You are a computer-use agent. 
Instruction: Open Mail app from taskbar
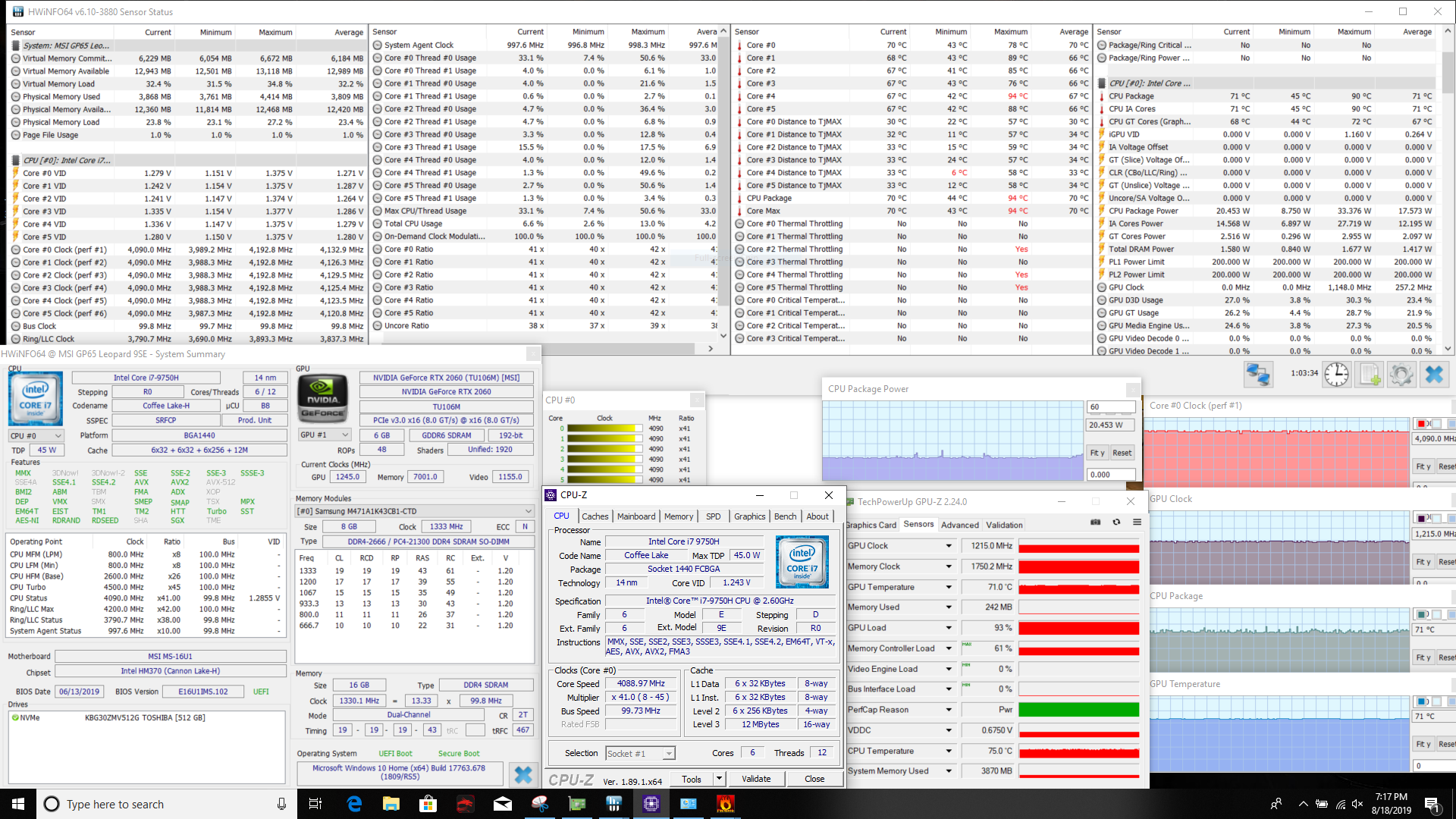503,804
